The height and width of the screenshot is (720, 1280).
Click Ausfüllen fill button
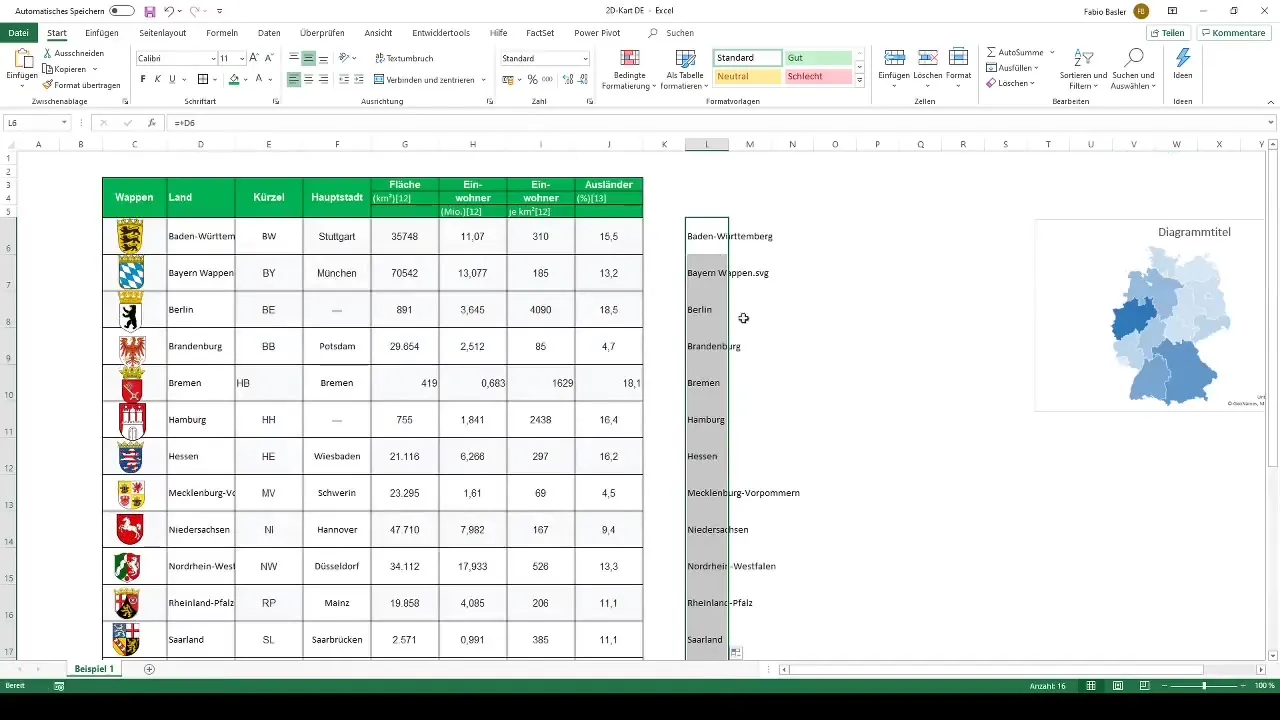(x=1012, y=68)
